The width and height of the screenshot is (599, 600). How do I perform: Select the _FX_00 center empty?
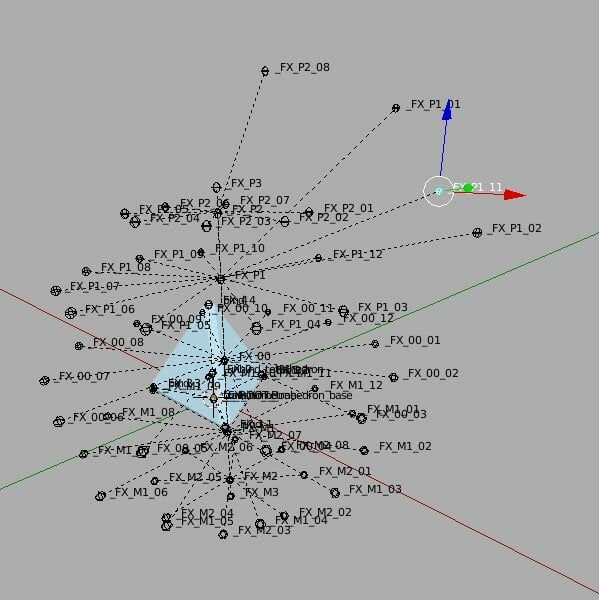tap(224, 360)
